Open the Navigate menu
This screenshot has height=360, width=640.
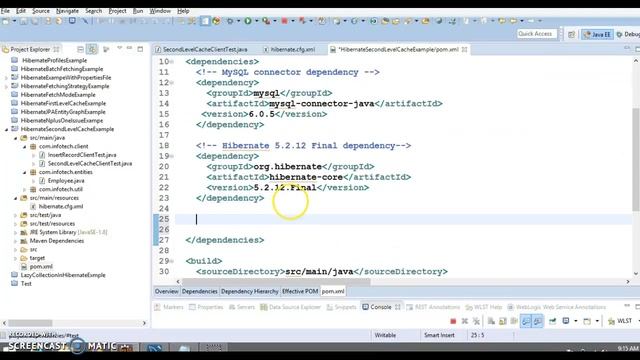point(67,11)
